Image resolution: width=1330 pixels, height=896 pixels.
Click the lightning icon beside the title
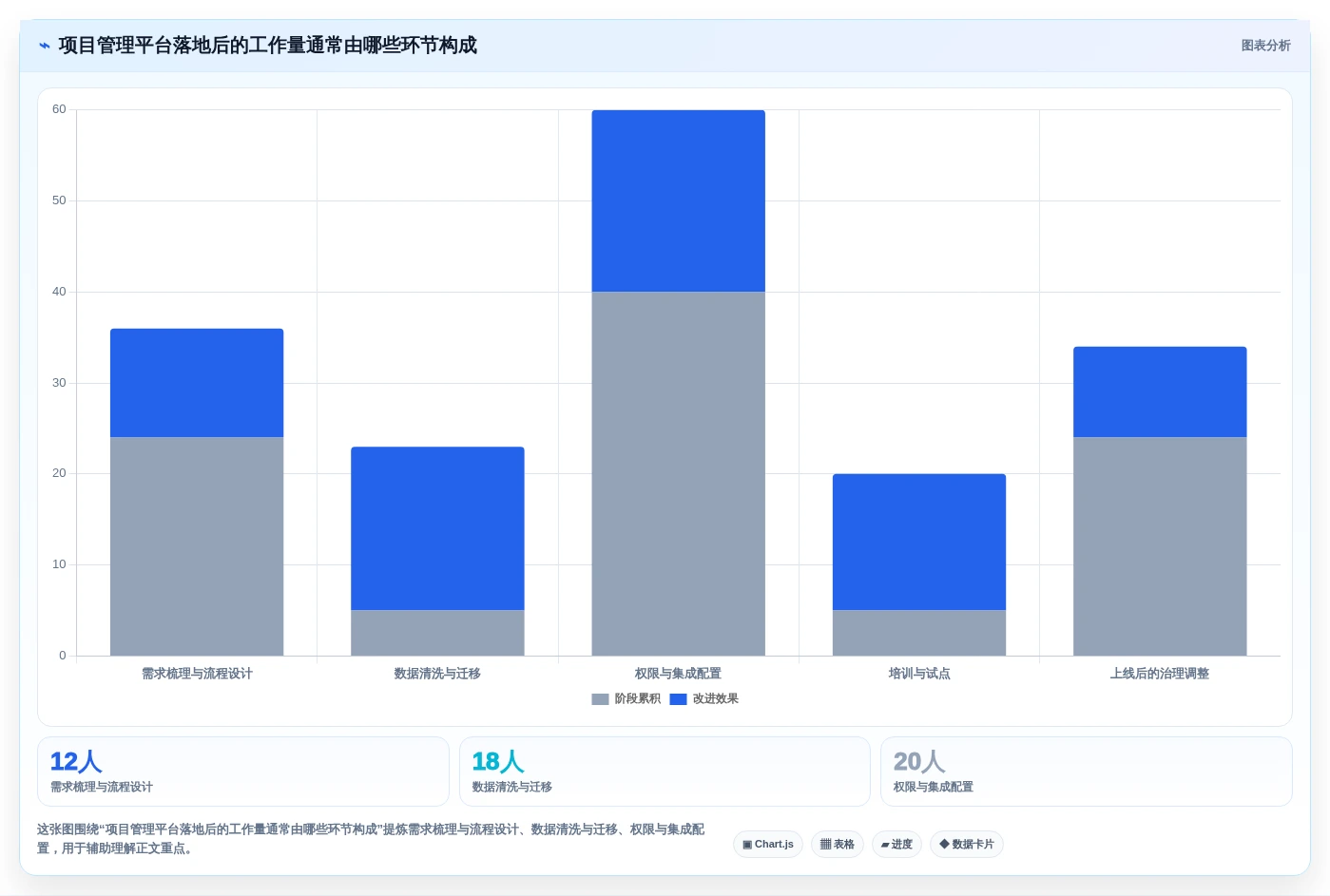(x=45, y=46)
